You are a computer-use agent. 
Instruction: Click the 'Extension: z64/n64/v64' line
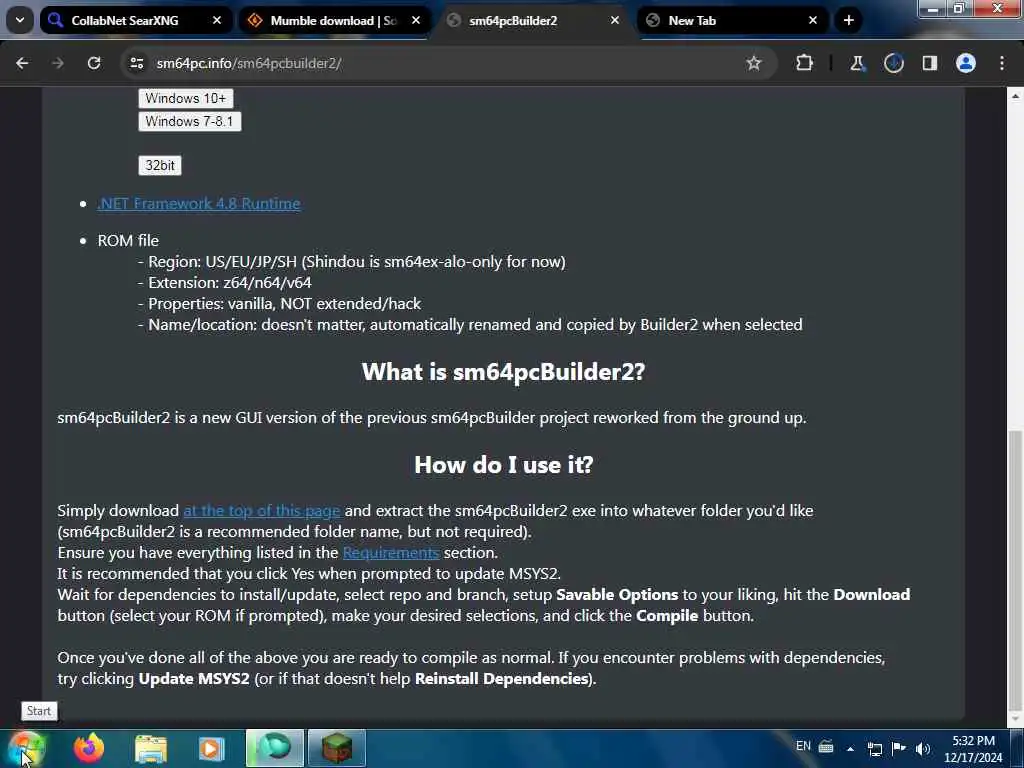(225, 283)
